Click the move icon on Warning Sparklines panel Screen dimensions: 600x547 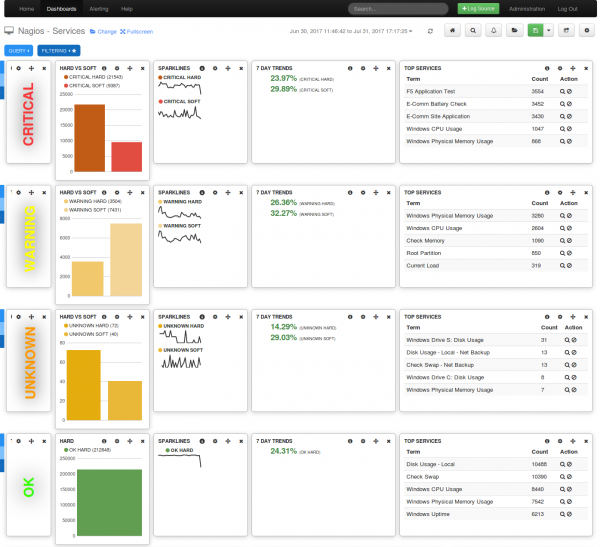[x=226, y=190]
